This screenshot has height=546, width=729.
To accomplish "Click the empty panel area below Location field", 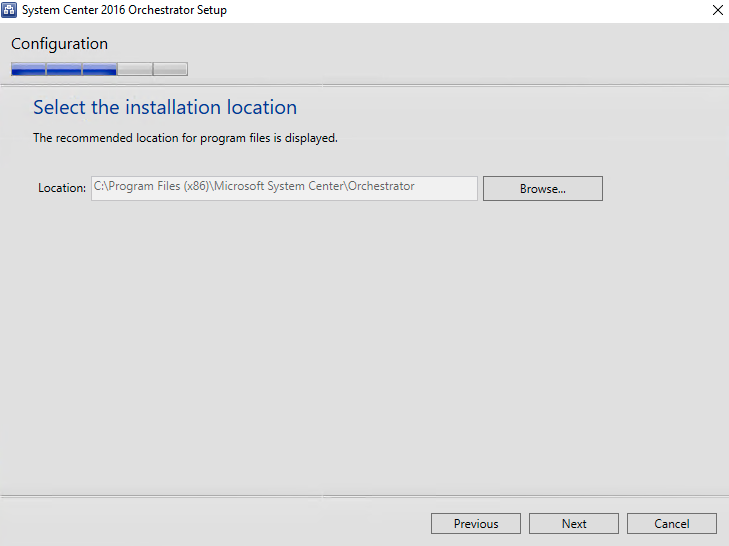I will click(364, 340).
